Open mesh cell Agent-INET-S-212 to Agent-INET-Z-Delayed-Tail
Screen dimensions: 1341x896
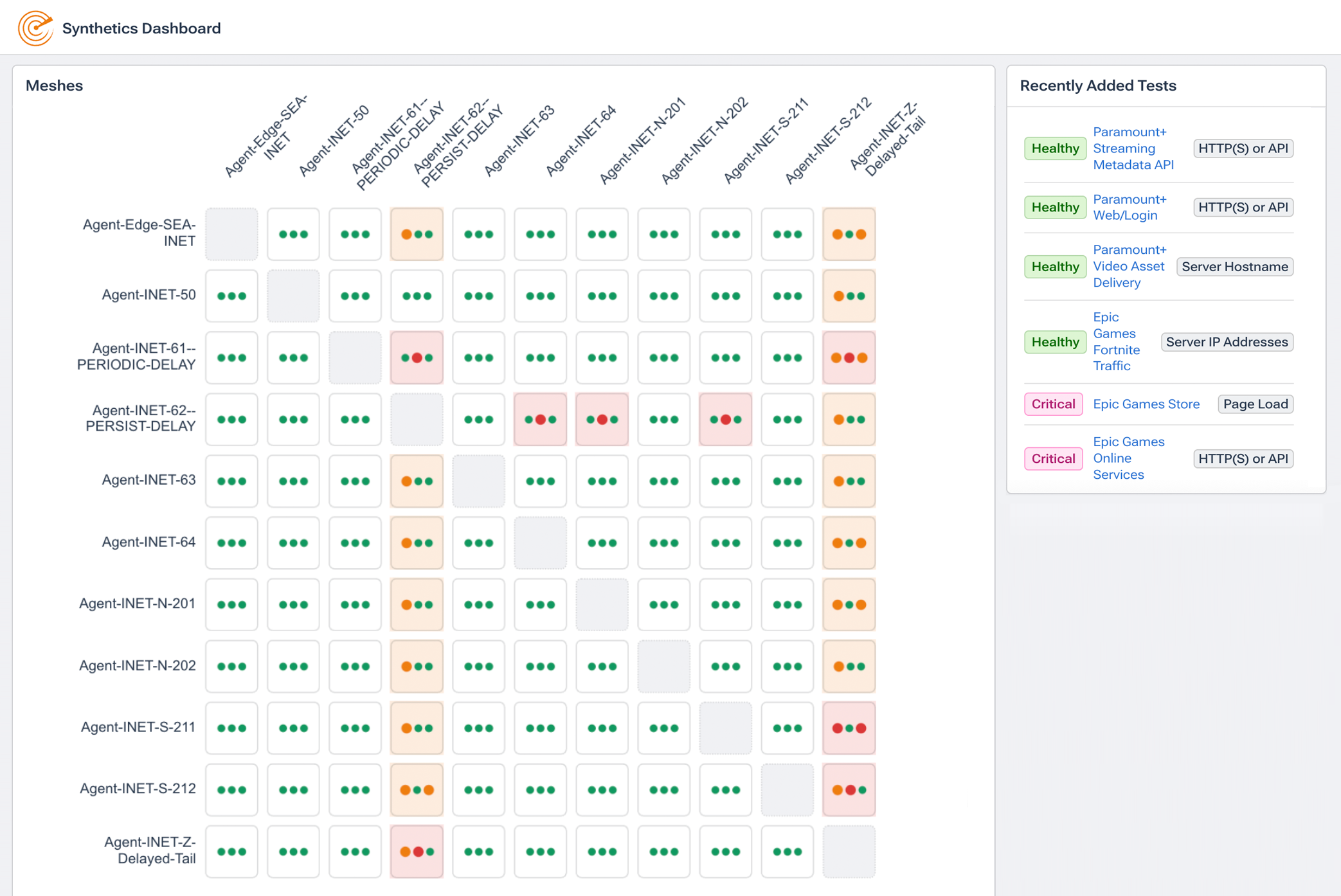click(849, 789)
